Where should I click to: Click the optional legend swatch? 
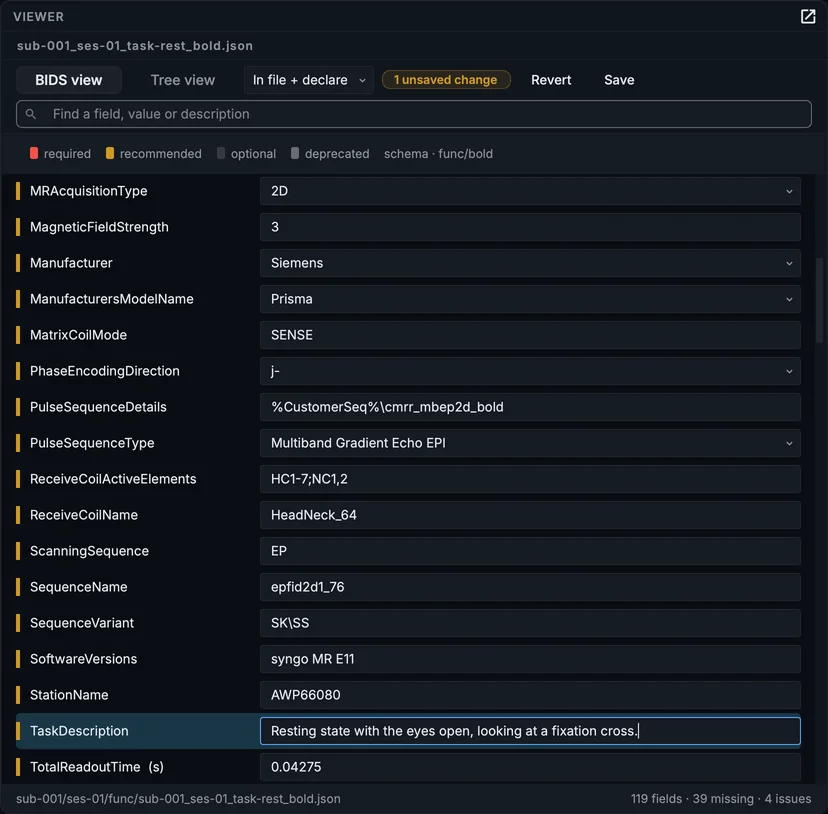click(221, 154)
